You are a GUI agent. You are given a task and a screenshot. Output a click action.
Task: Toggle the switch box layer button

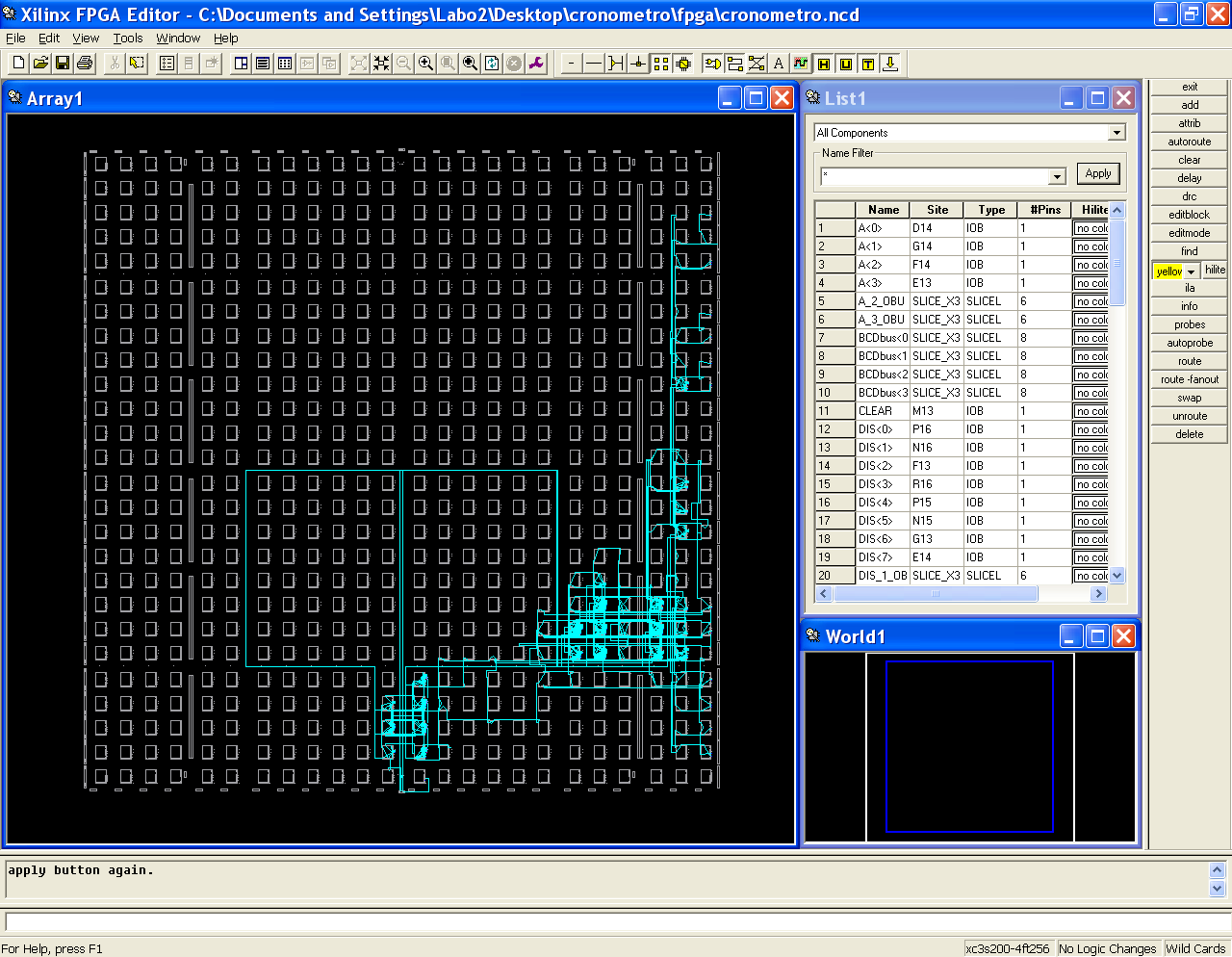pyautogui.click(x=638, y=63)
